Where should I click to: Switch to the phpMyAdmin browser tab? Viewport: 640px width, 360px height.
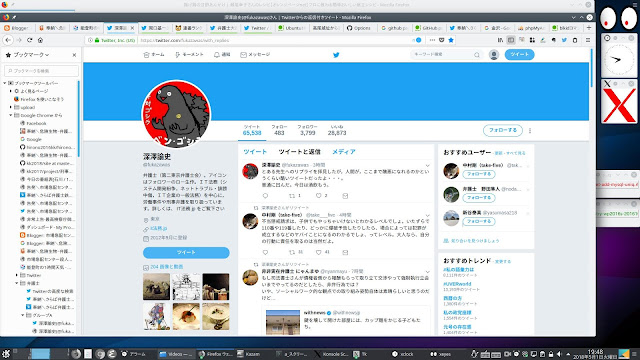(531, 28)
